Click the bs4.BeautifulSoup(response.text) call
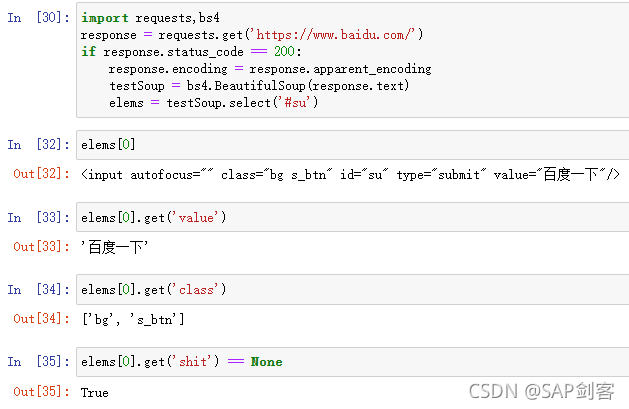The image size is (629, 409). 298,86
